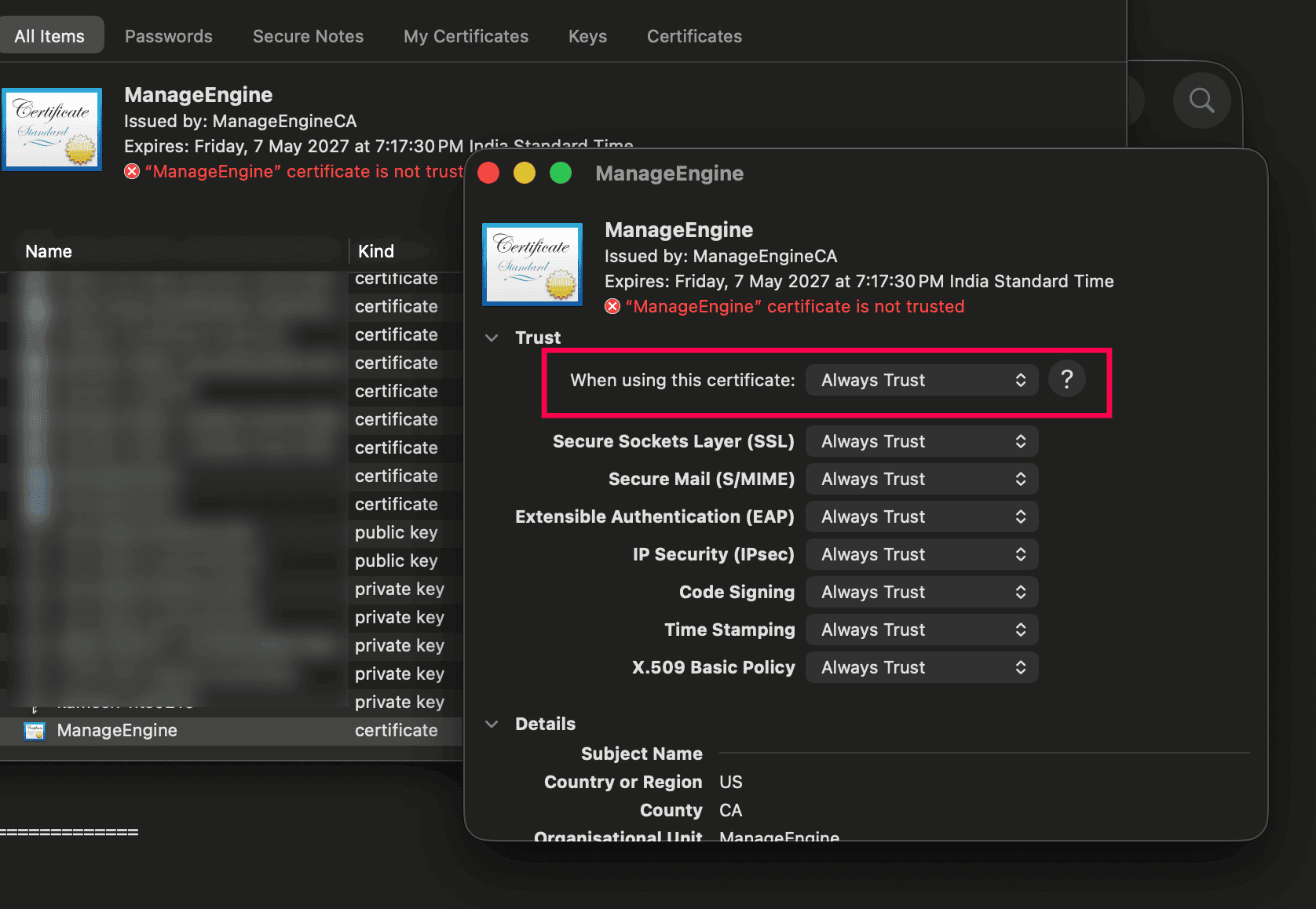1316x909 pixels.
Task: Zoom the ManageEngine window with green button
Action: pos(561,173)
